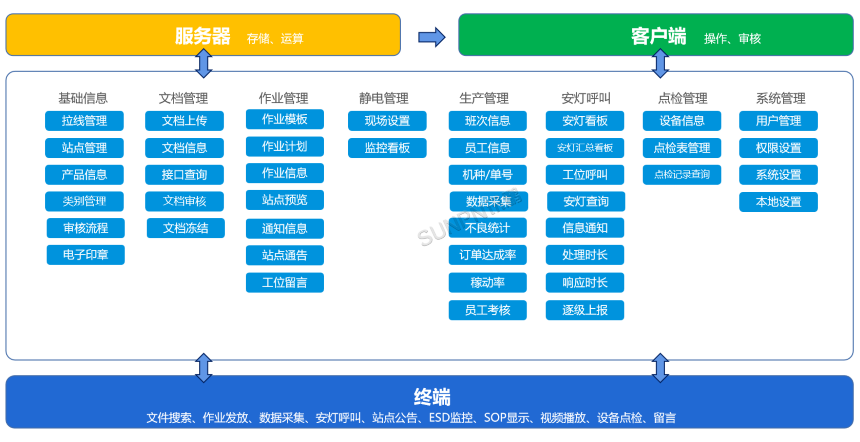The image size is (860, 442).
Task: Select 处理时长
Action: coord(585,255)
